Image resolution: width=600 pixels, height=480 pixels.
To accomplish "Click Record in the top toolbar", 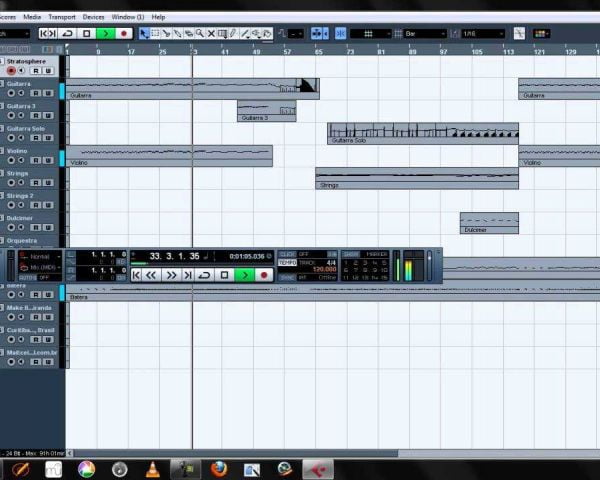I will [124, 34].
